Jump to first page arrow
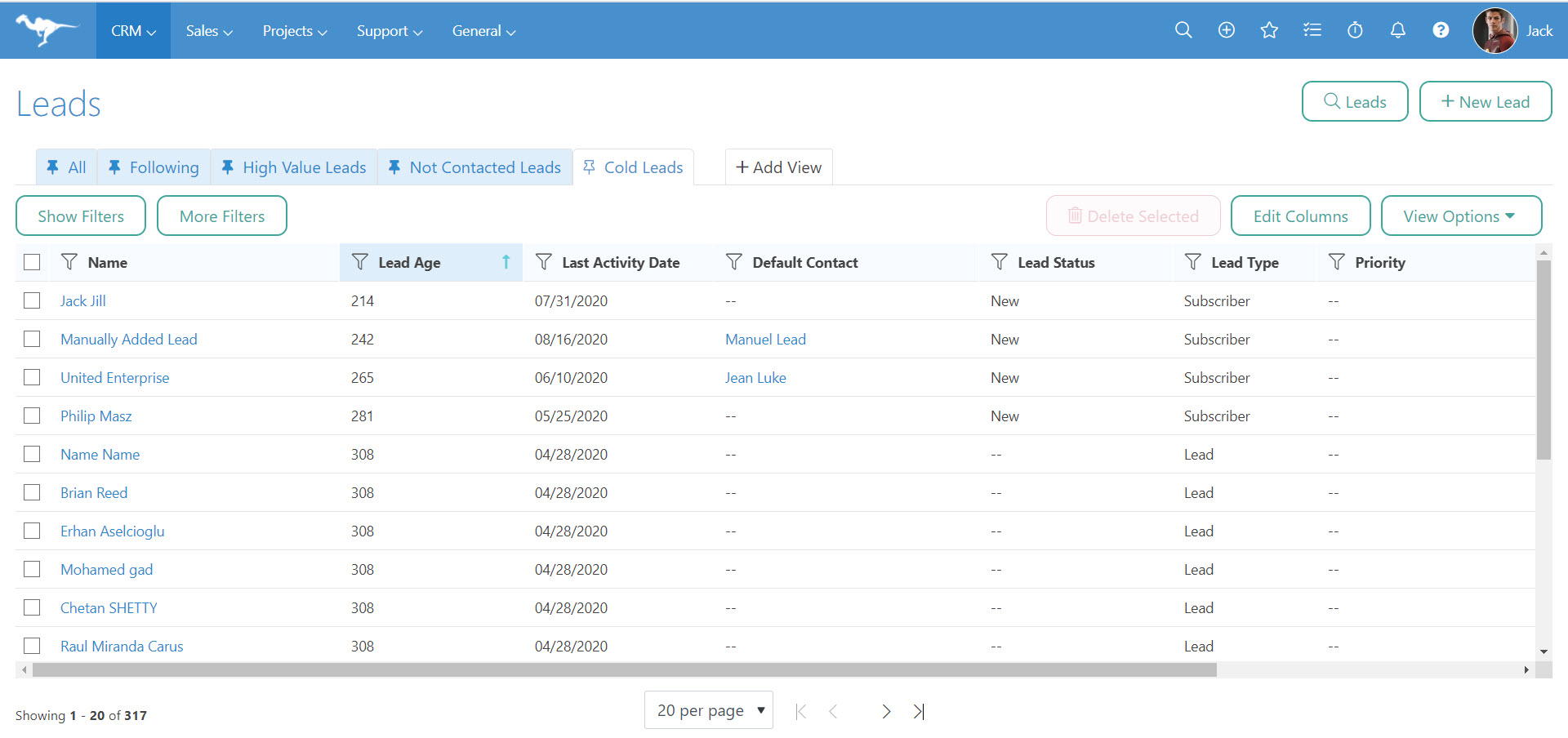This screenshot has height=738, width=1568. pos(801,711)
